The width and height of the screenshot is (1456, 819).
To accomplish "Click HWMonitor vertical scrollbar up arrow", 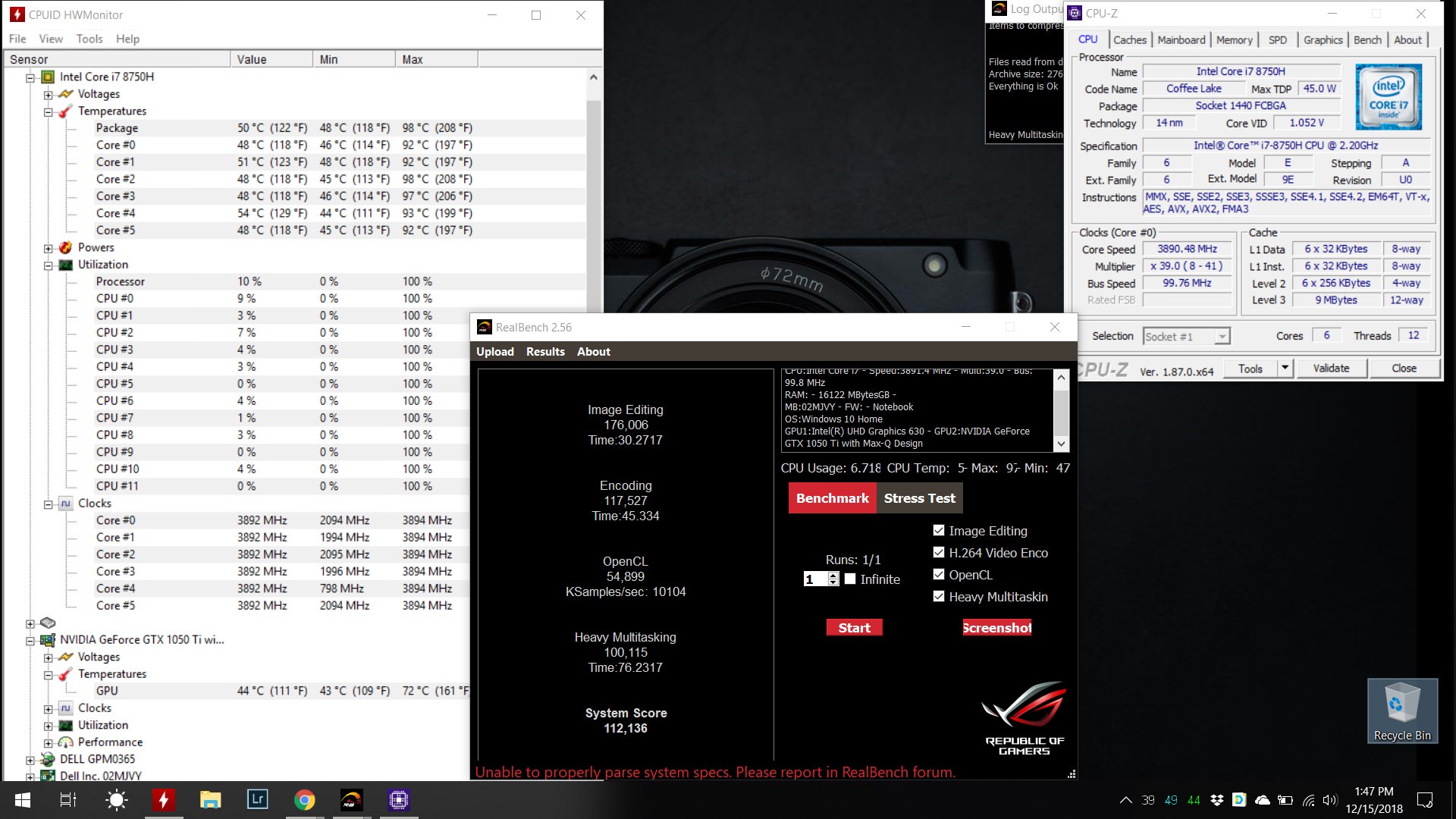I will [x=593, y=77].
